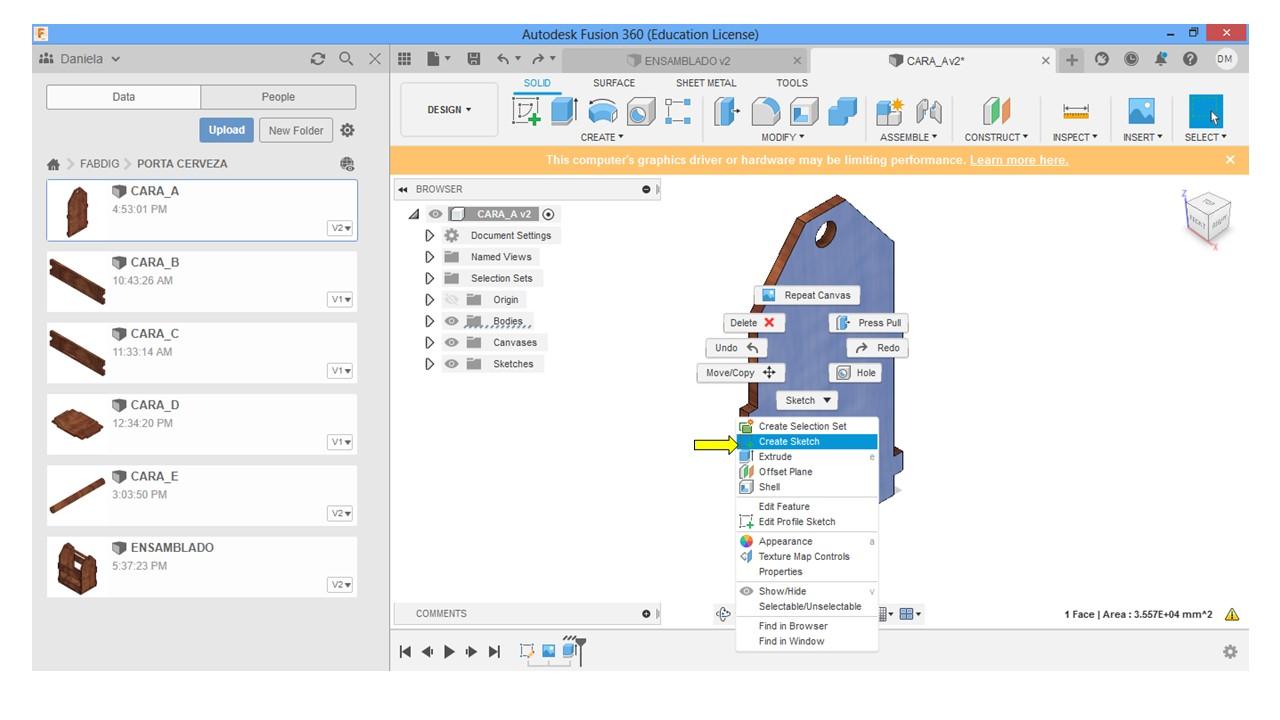Expand the Named Views folder
This screenshot has height=720, width=1280.
(430, 257)
